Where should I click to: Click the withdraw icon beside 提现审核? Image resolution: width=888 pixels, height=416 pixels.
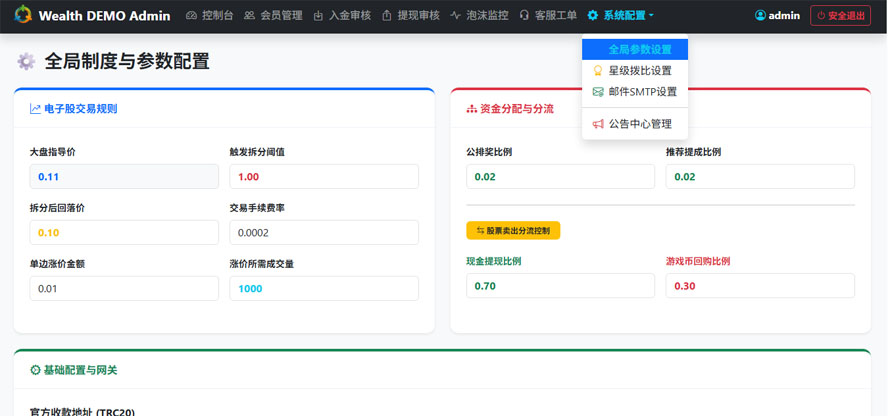[387, 15]
